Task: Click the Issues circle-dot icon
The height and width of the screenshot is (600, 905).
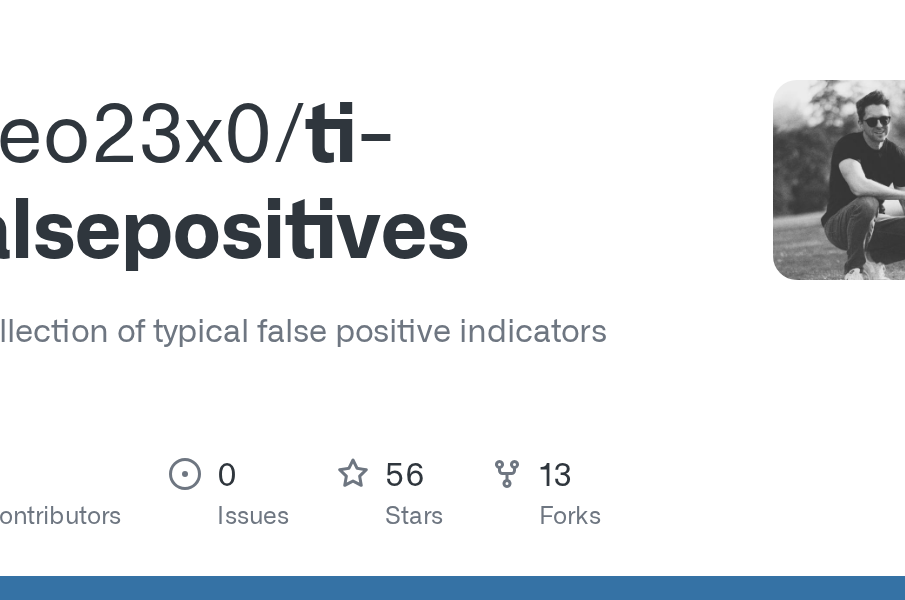Action: tap(185, 474)
